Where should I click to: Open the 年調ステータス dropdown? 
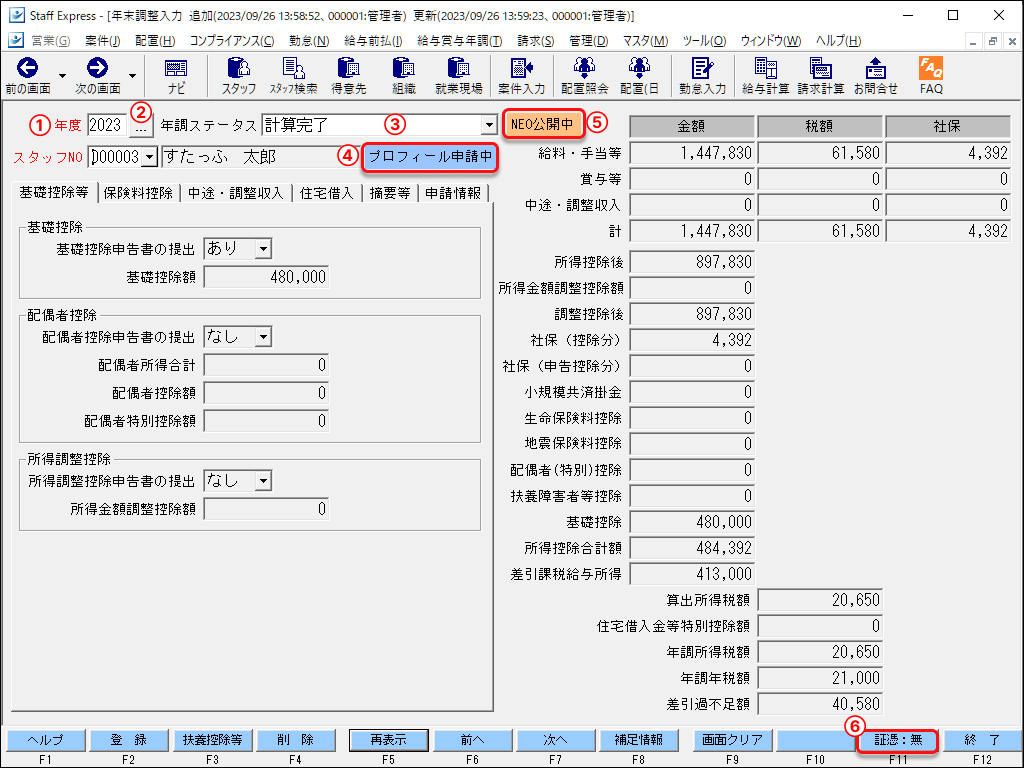pyautogui.click(x=488, y=125)
